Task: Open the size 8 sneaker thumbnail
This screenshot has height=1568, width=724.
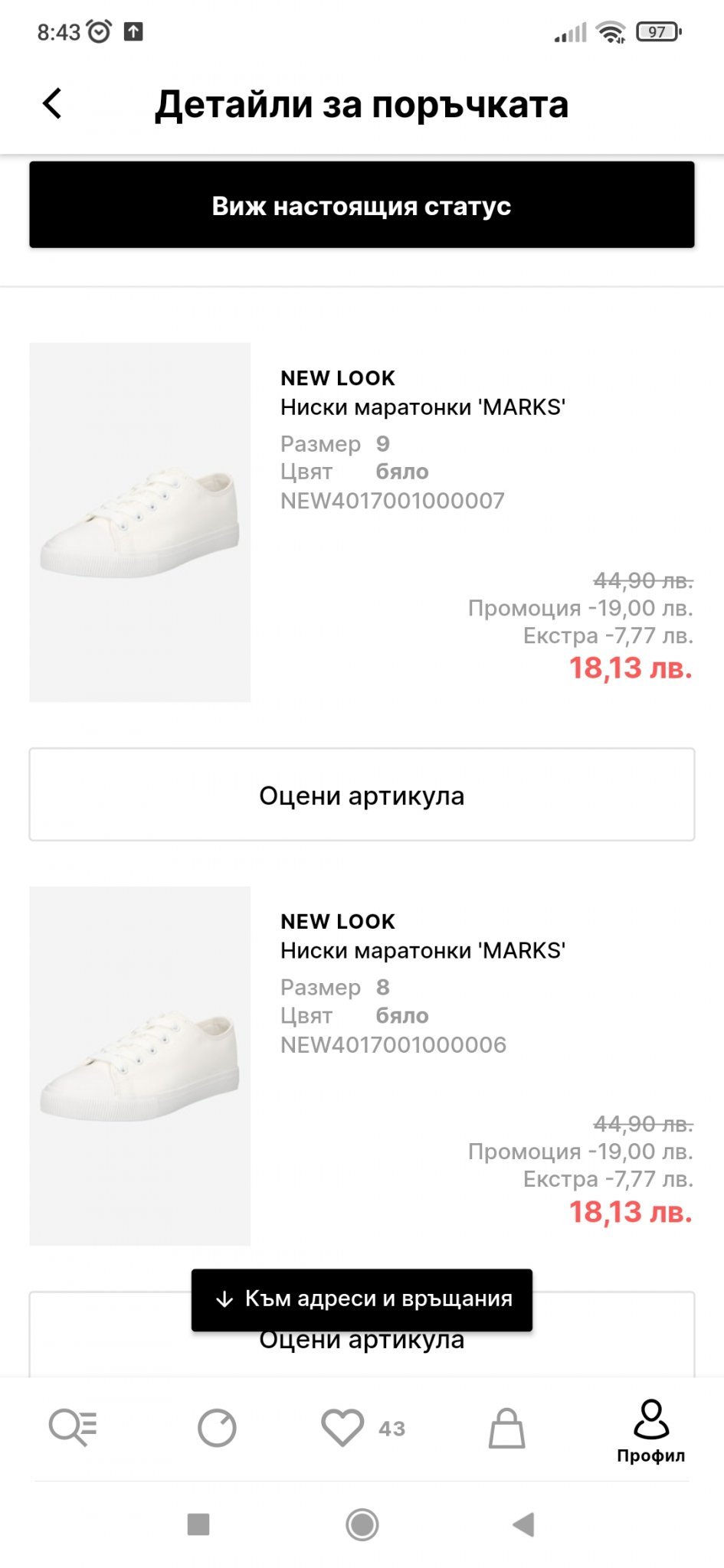Action: click(139, 1066)
